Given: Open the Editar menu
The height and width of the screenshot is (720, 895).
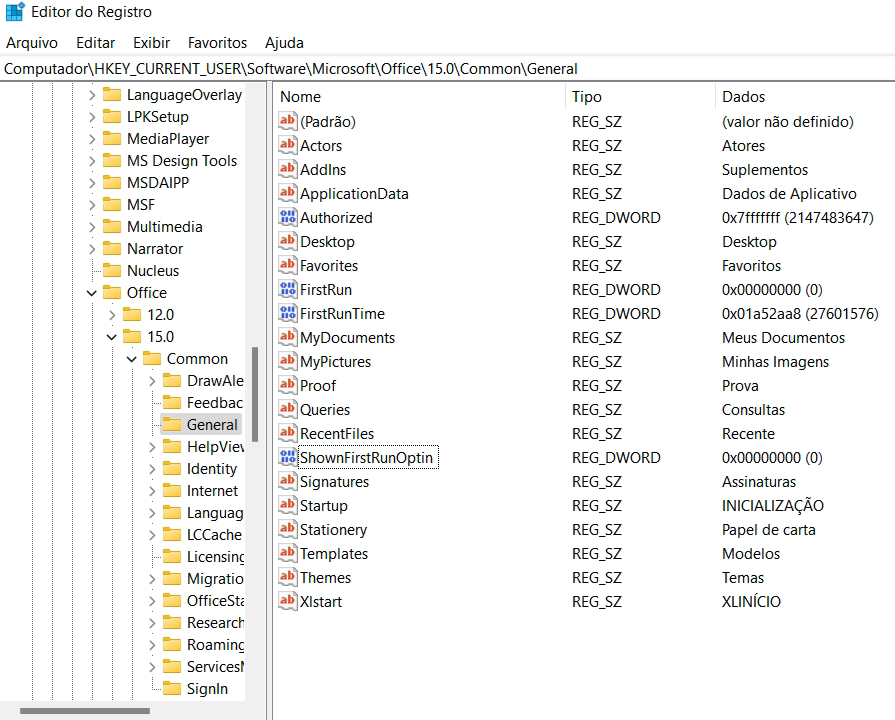Looking at the screenshot, I should (x=95, y=43).
